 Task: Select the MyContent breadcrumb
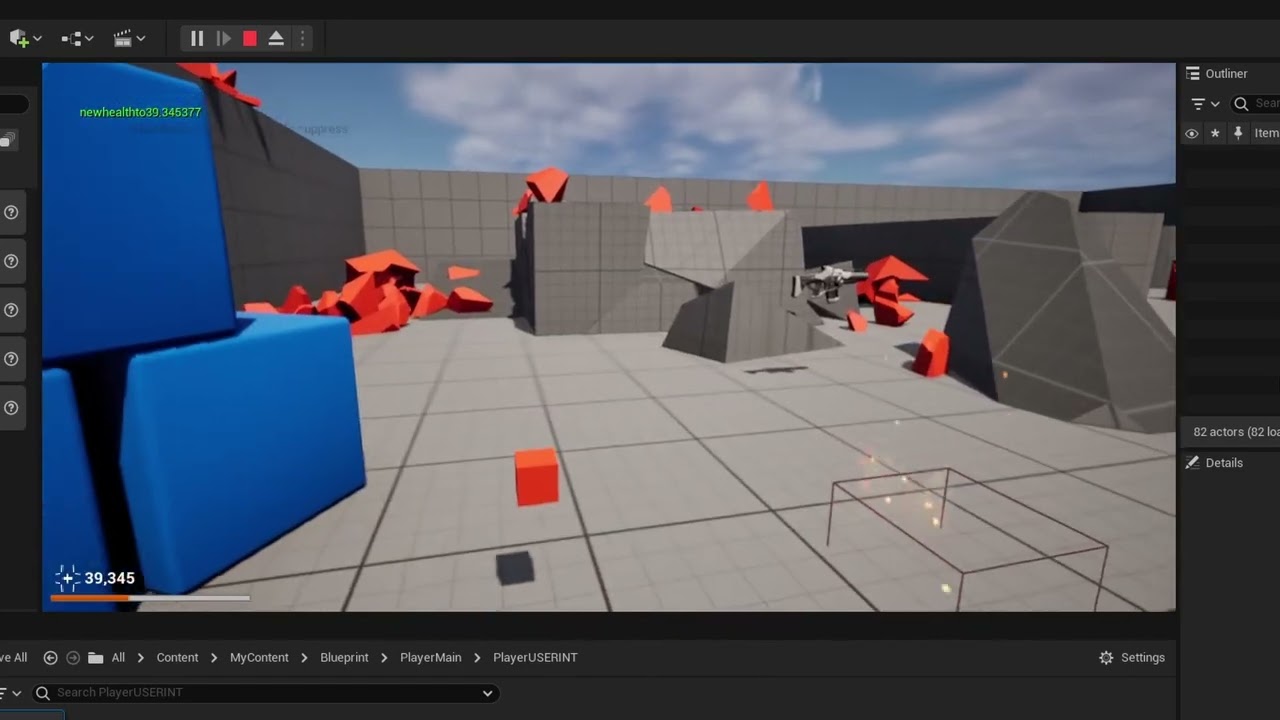tap(259, 657)
